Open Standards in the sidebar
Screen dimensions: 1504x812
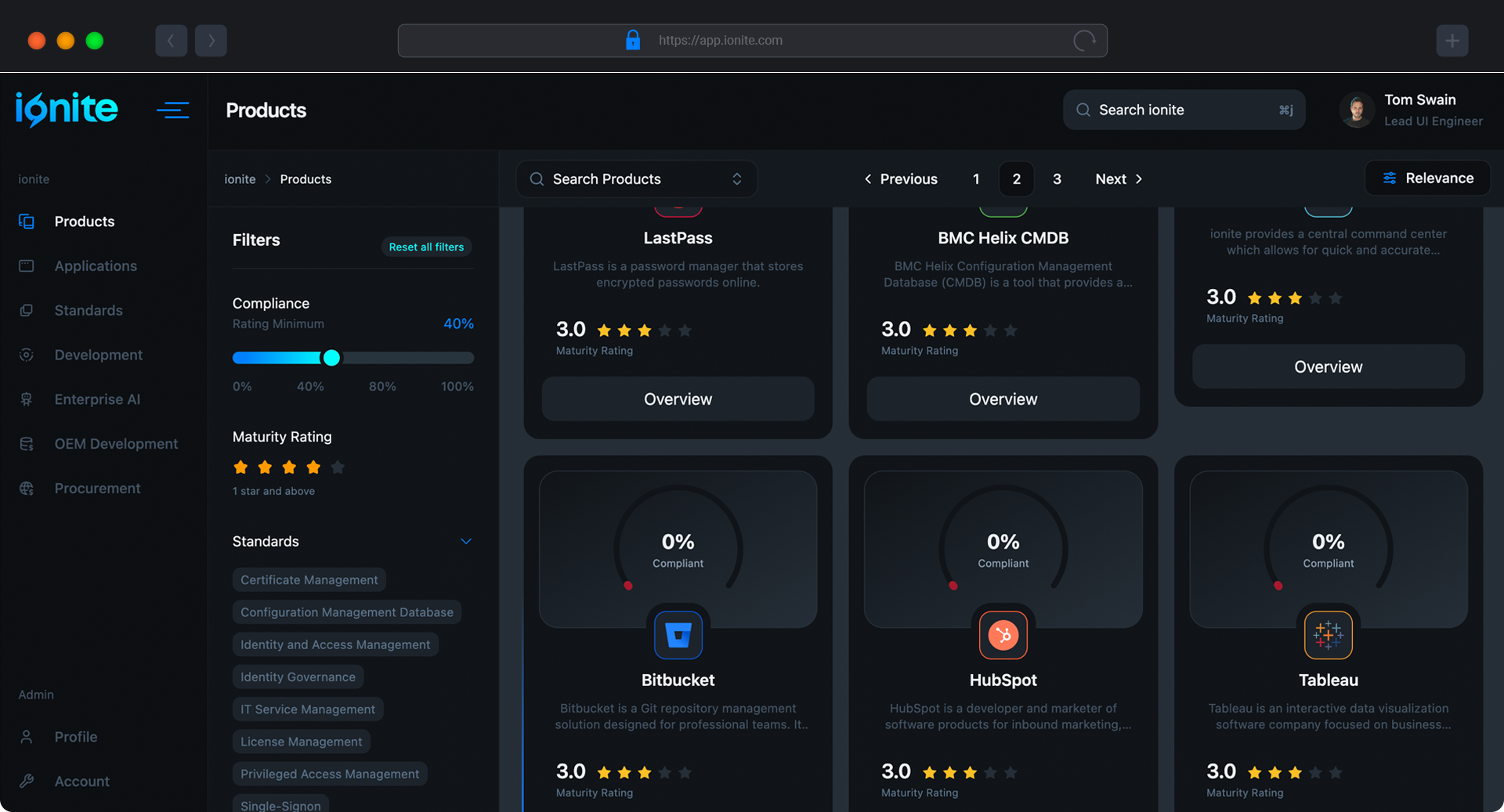click(x=89, y=311)
